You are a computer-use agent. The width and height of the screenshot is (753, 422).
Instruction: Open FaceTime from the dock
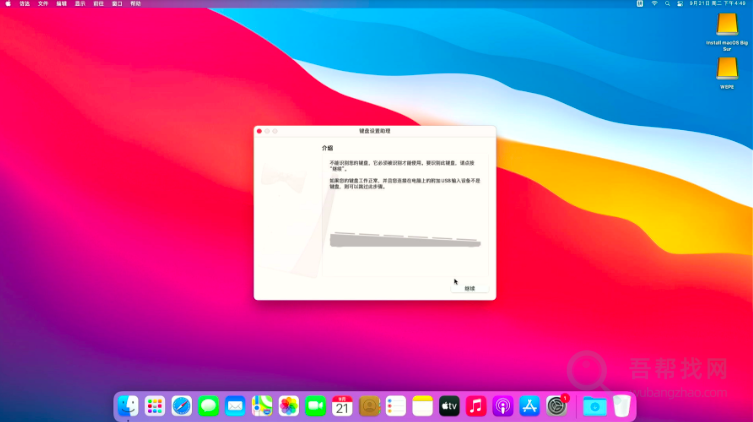(316, 406)
